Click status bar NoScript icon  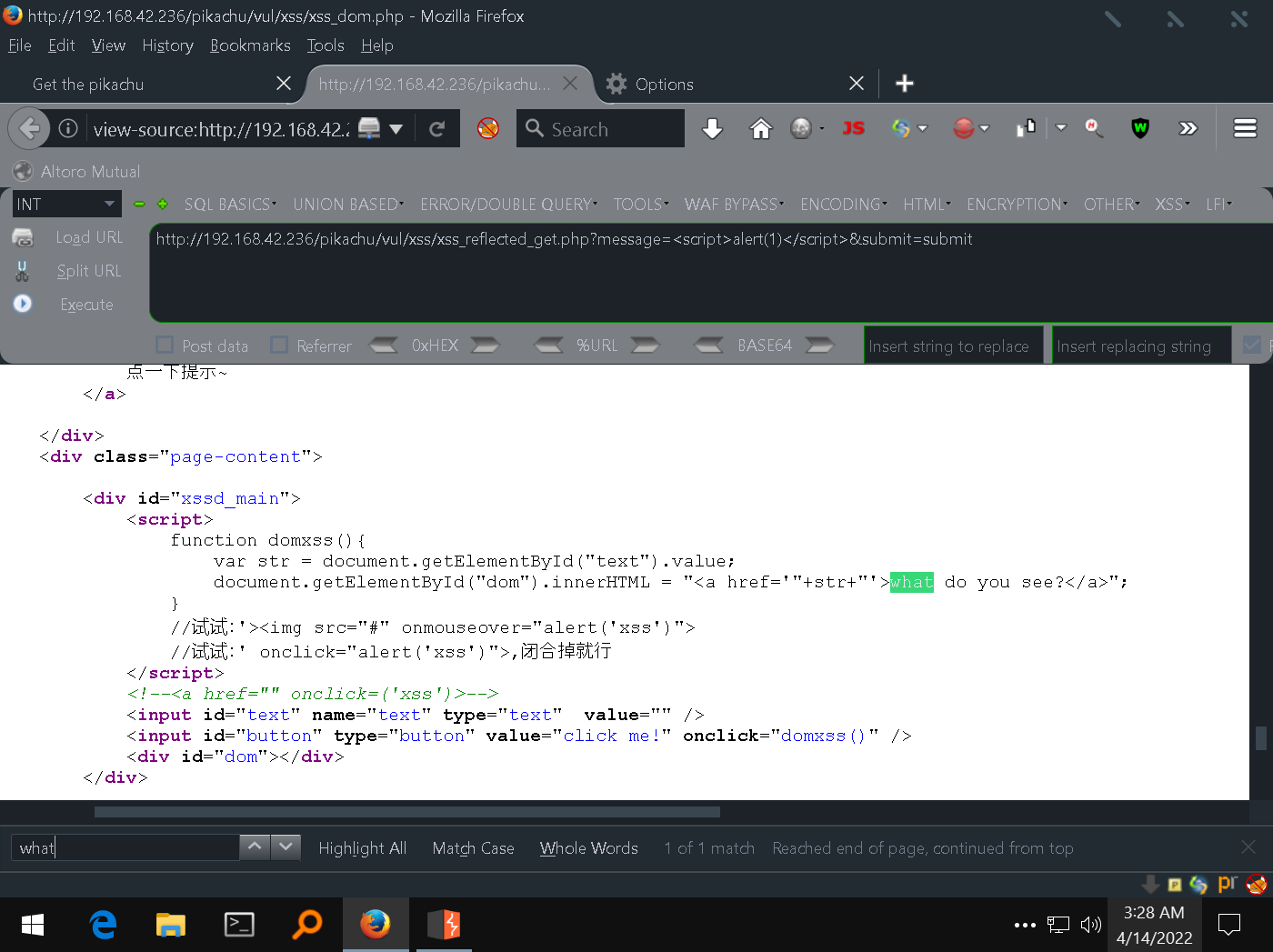click(x=1257, y=884)
